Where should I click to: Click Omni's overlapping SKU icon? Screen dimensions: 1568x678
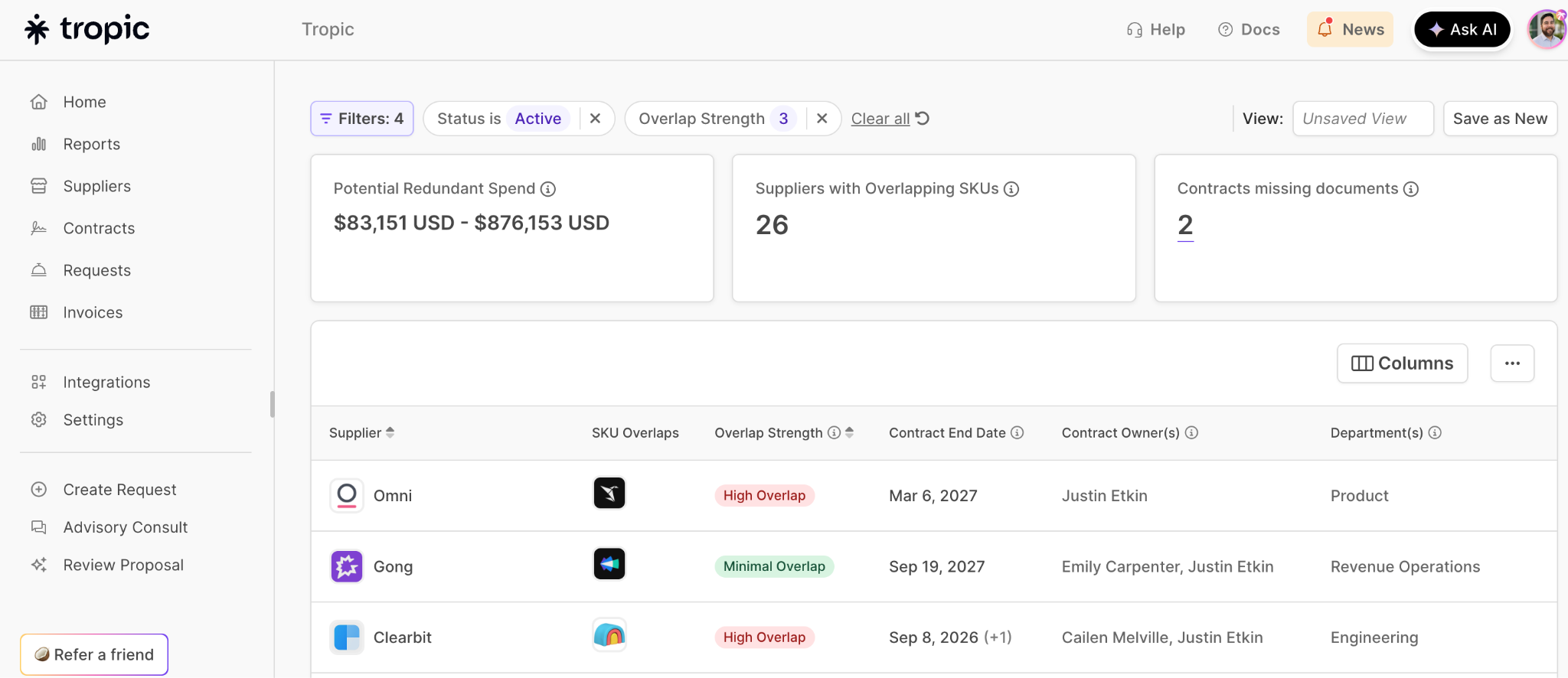[x=609, y=493]
